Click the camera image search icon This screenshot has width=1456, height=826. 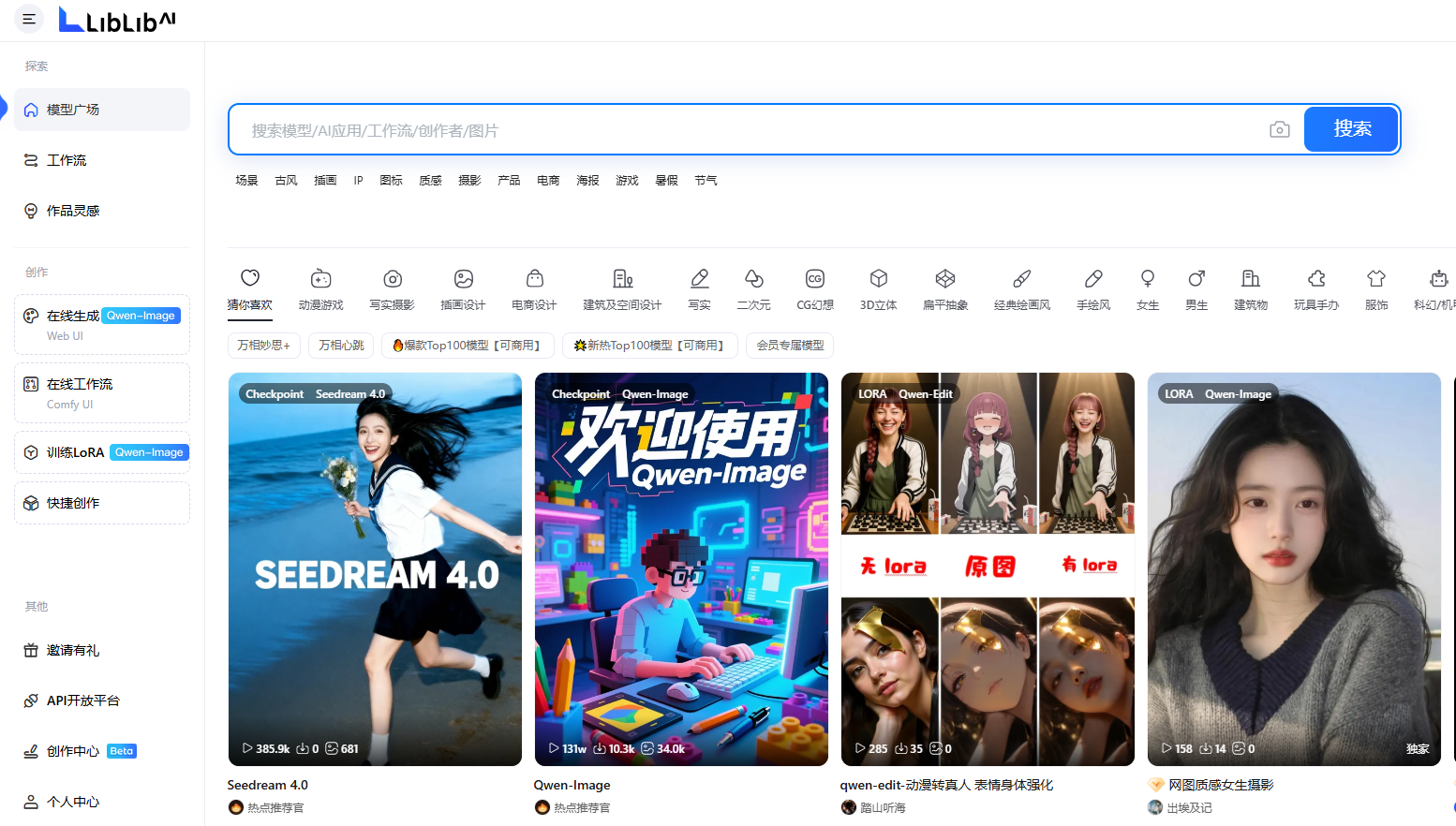click(x=1279, y=129)
